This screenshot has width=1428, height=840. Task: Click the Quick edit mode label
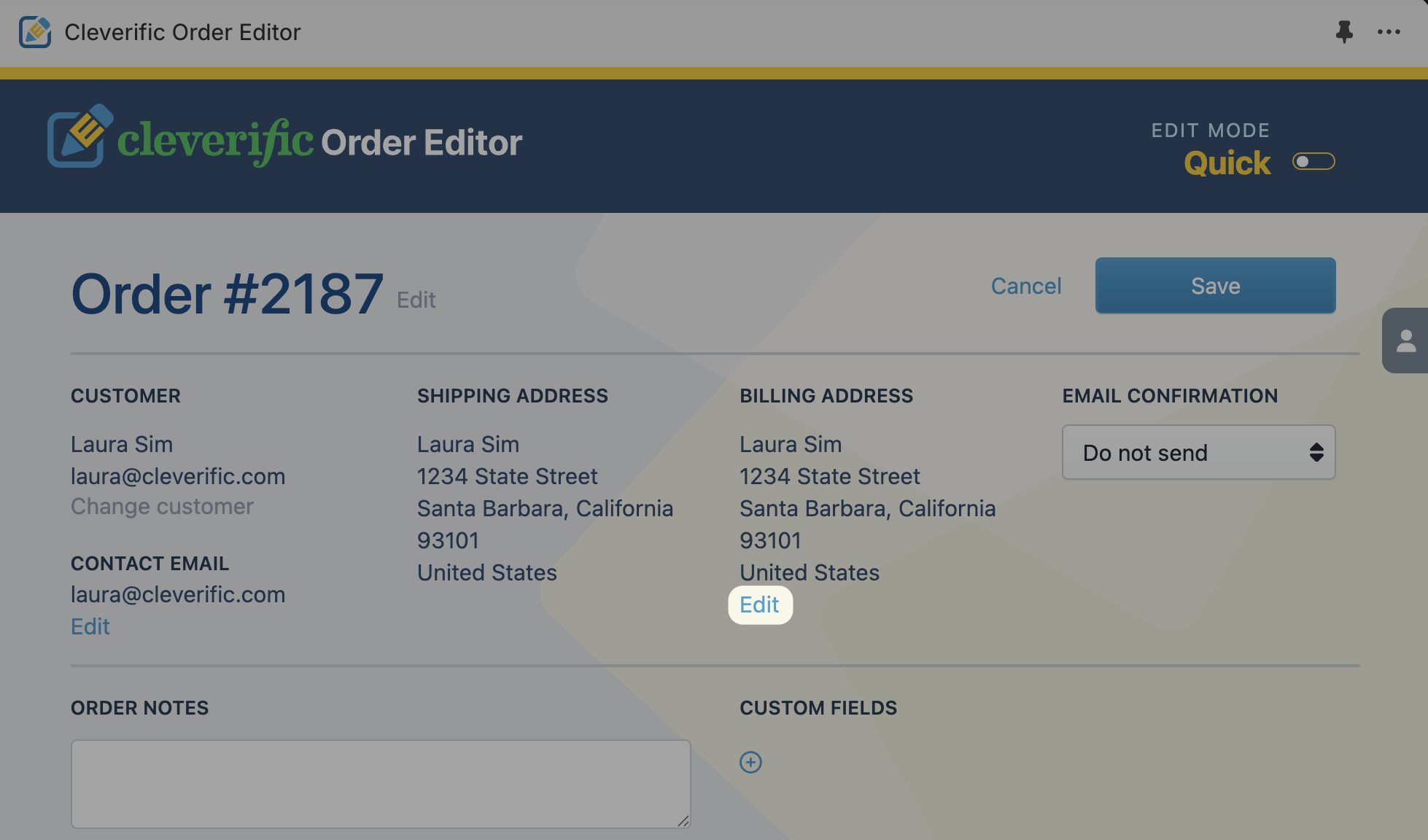[1227, 163]
